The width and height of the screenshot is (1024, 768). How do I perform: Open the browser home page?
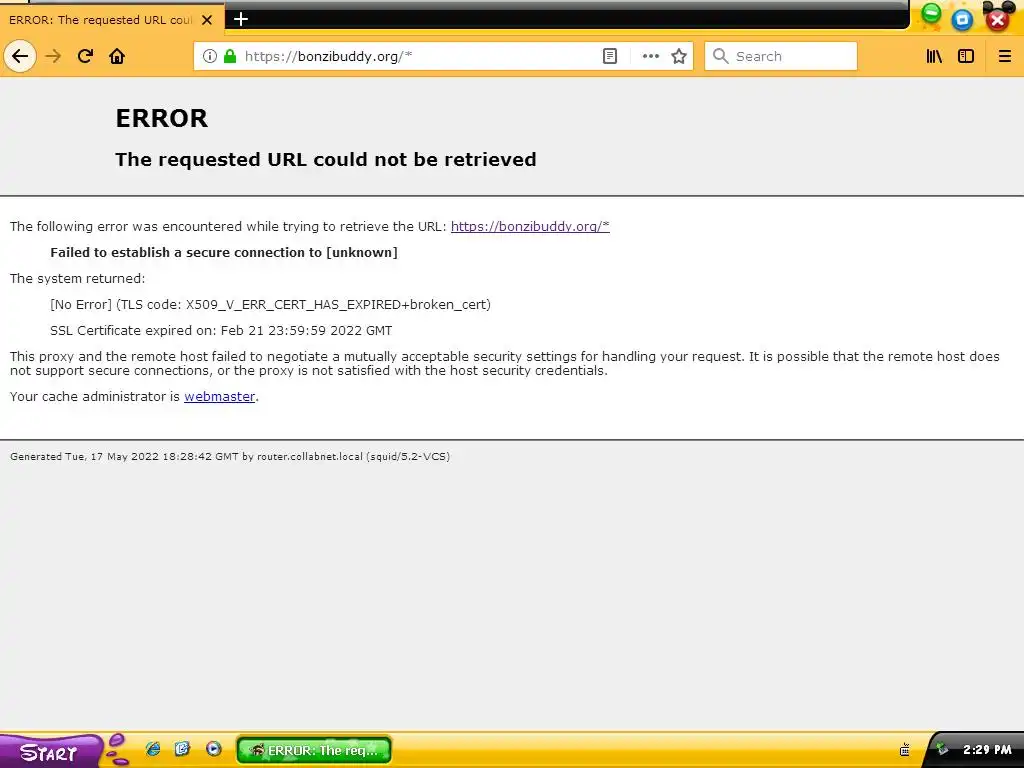117,56
